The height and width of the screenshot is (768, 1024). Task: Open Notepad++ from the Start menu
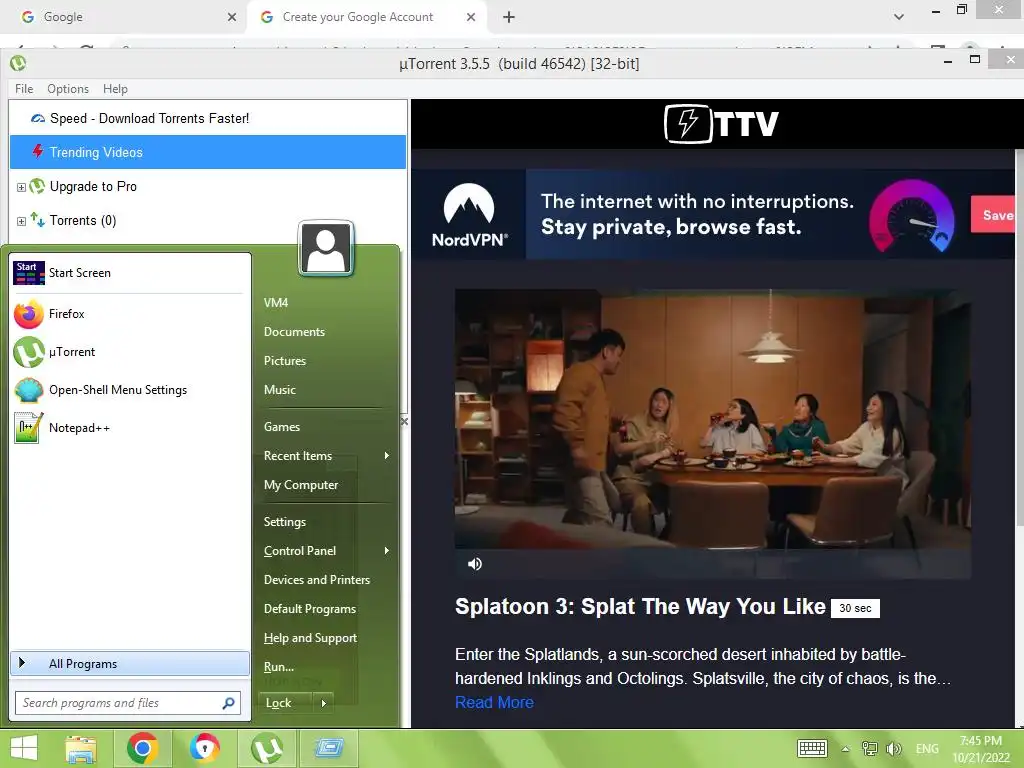[130, 428]
